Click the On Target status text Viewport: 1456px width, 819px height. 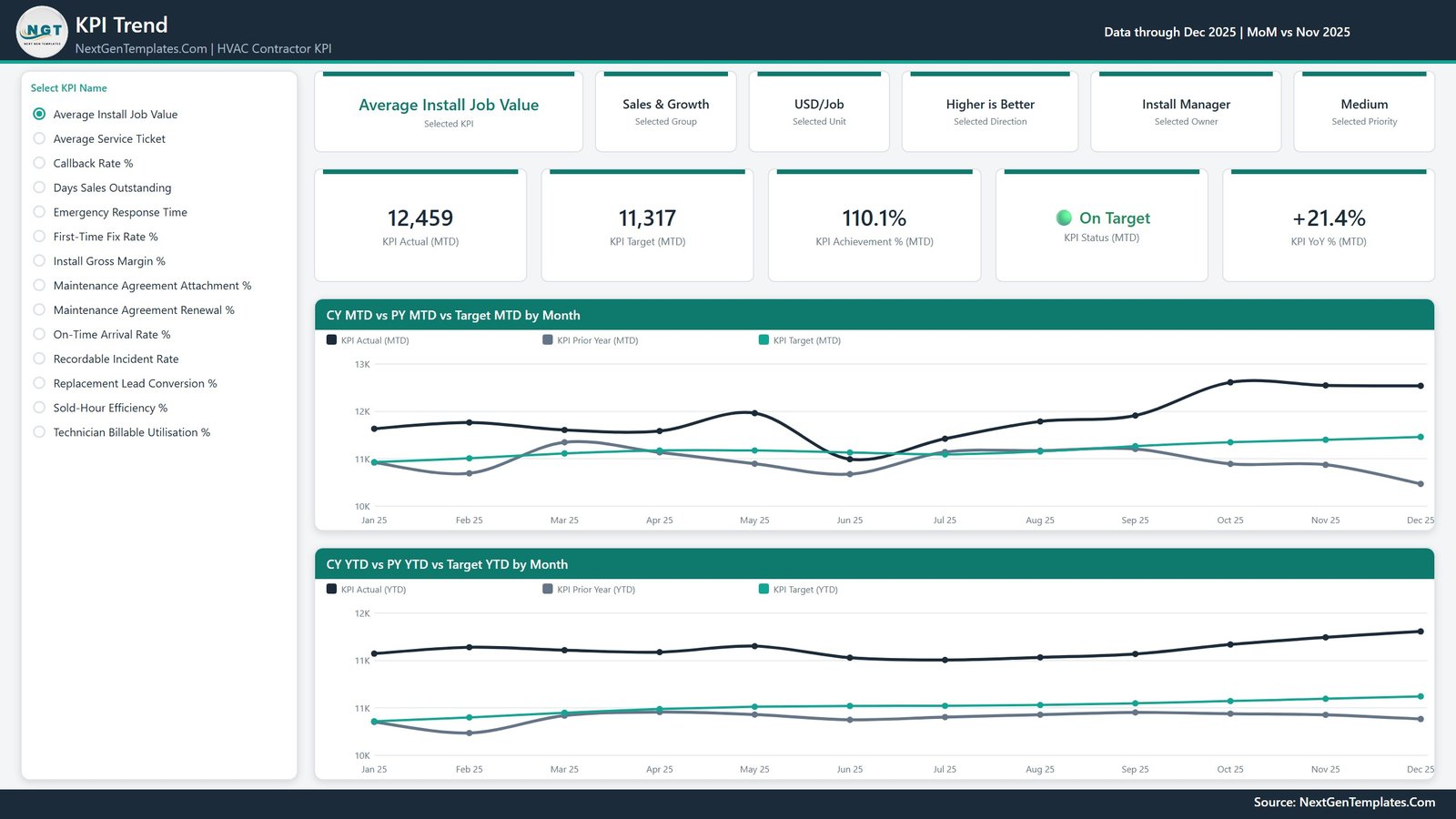point(1115,217)
